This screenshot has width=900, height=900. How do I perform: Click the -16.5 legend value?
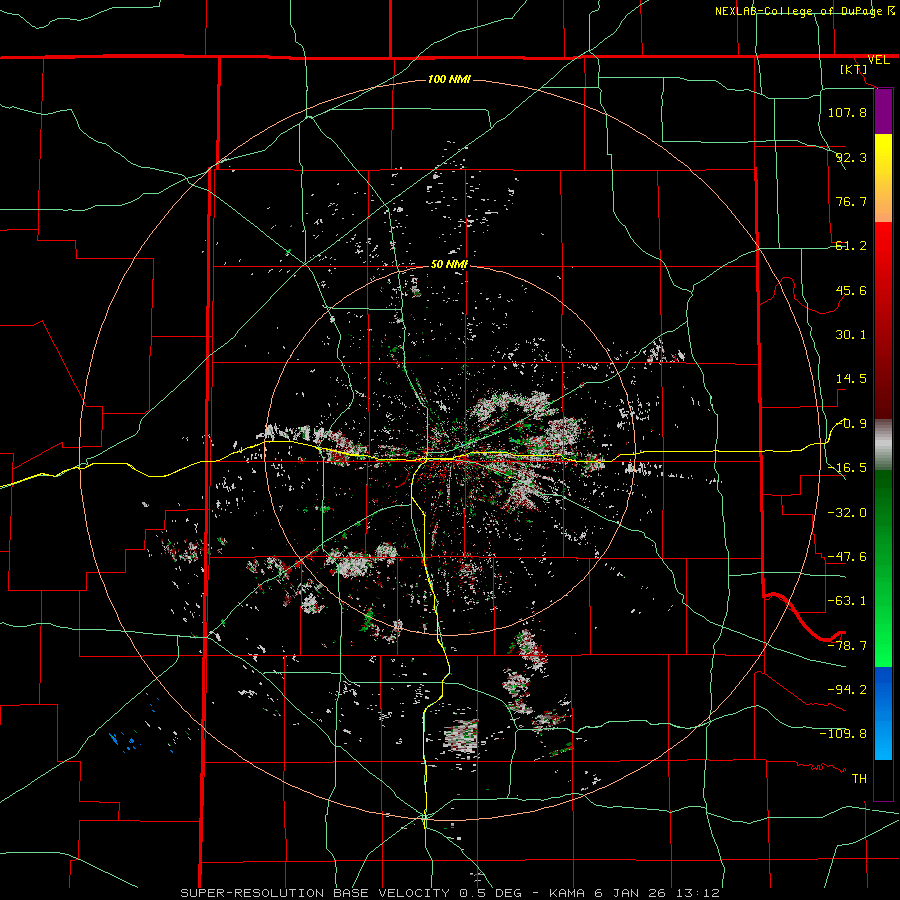(x=847, y=468)
